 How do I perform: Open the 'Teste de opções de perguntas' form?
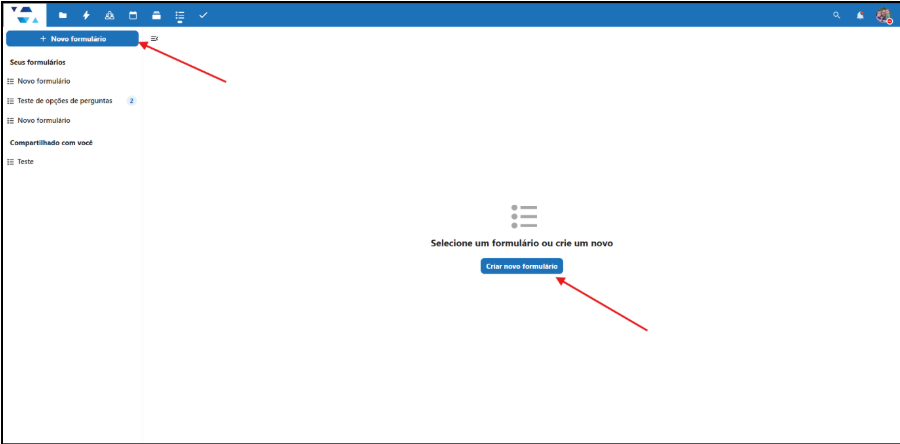coord(65,101)
